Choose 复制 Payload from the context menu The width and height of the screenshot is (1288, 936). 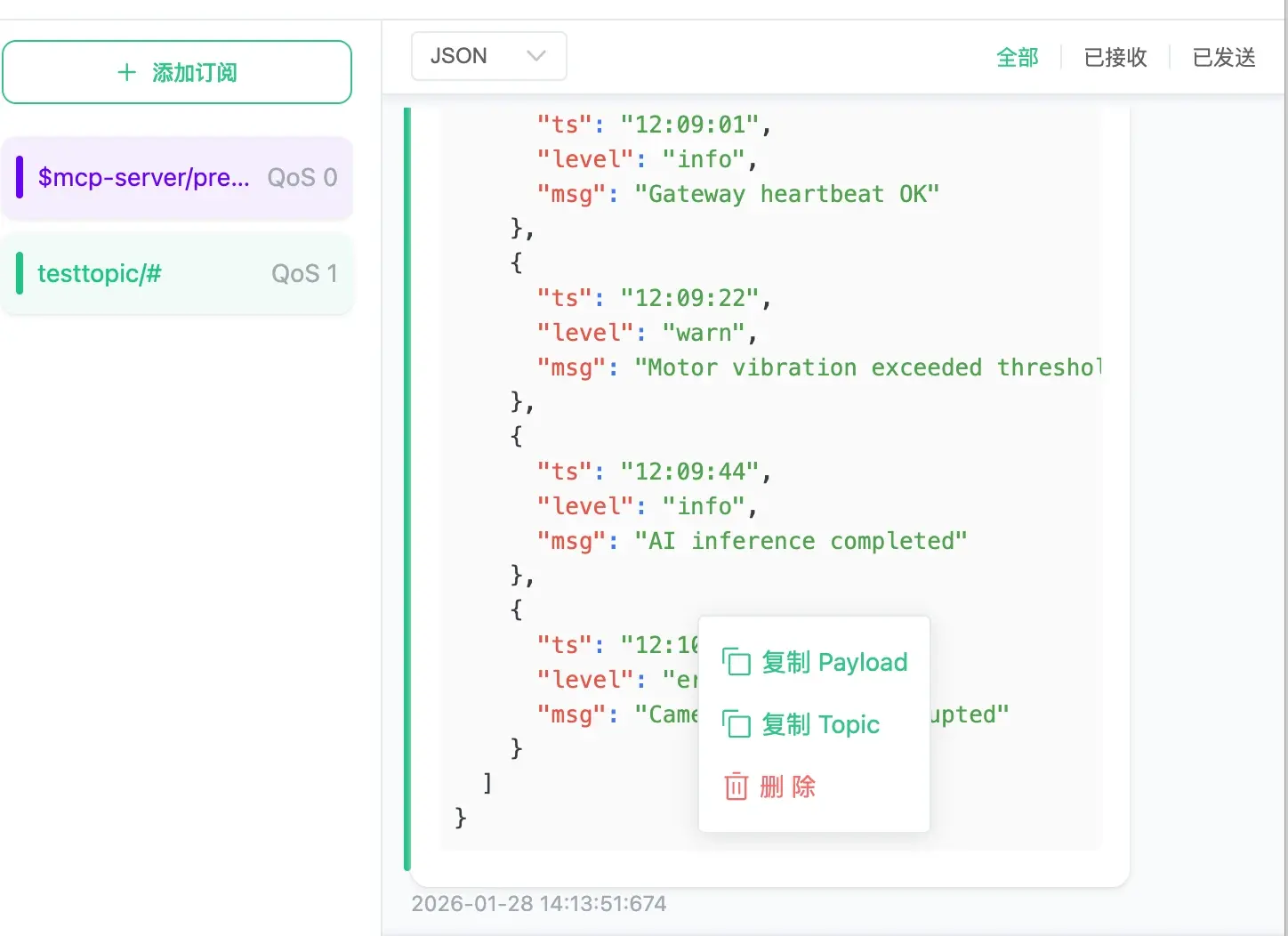pyautogui.click(x=833, y=662)
